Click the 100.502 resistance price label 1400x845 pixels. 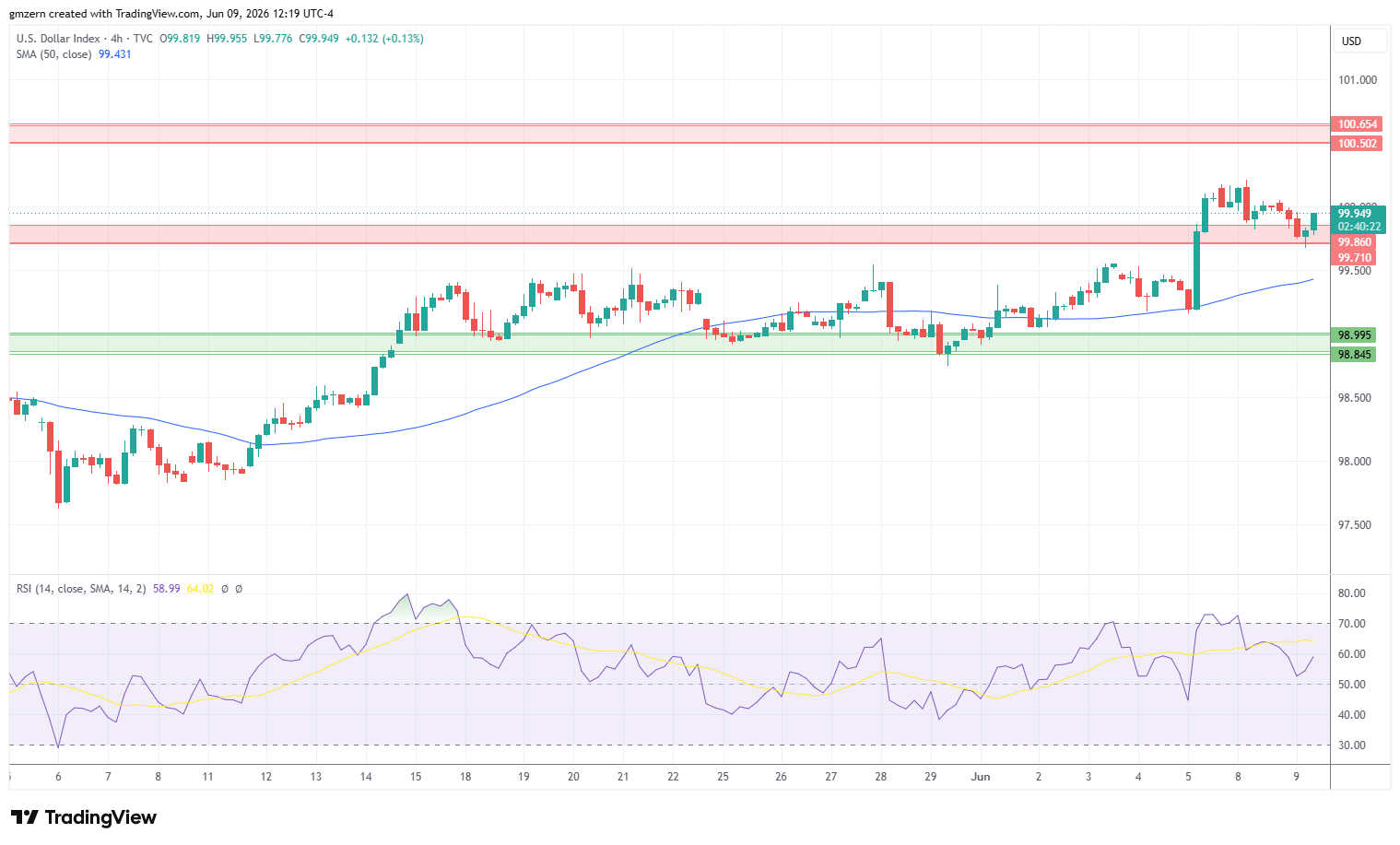(1357, 144)
